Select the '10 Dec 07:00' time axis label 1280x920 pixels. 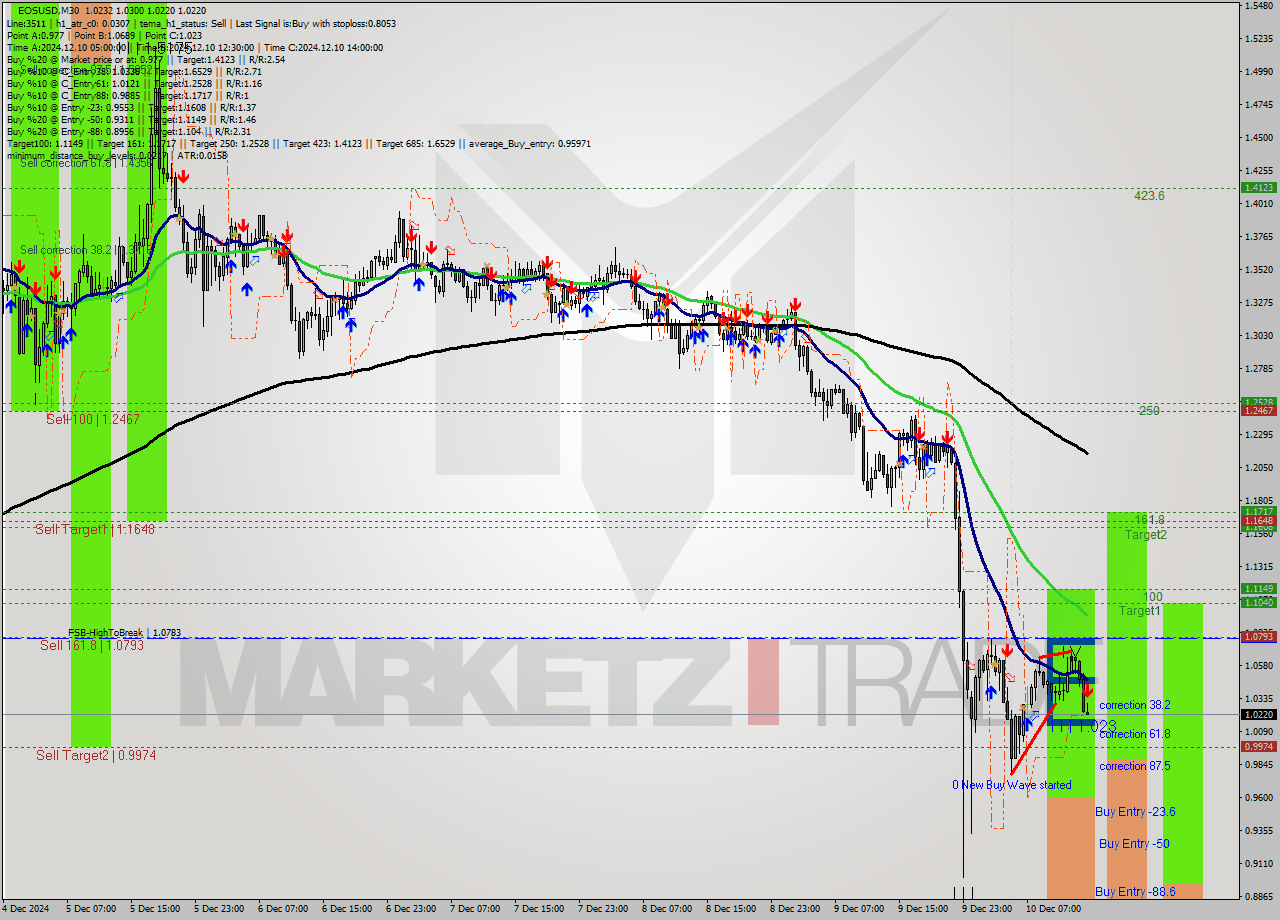pyautogui.click(x=1053, y=909)
